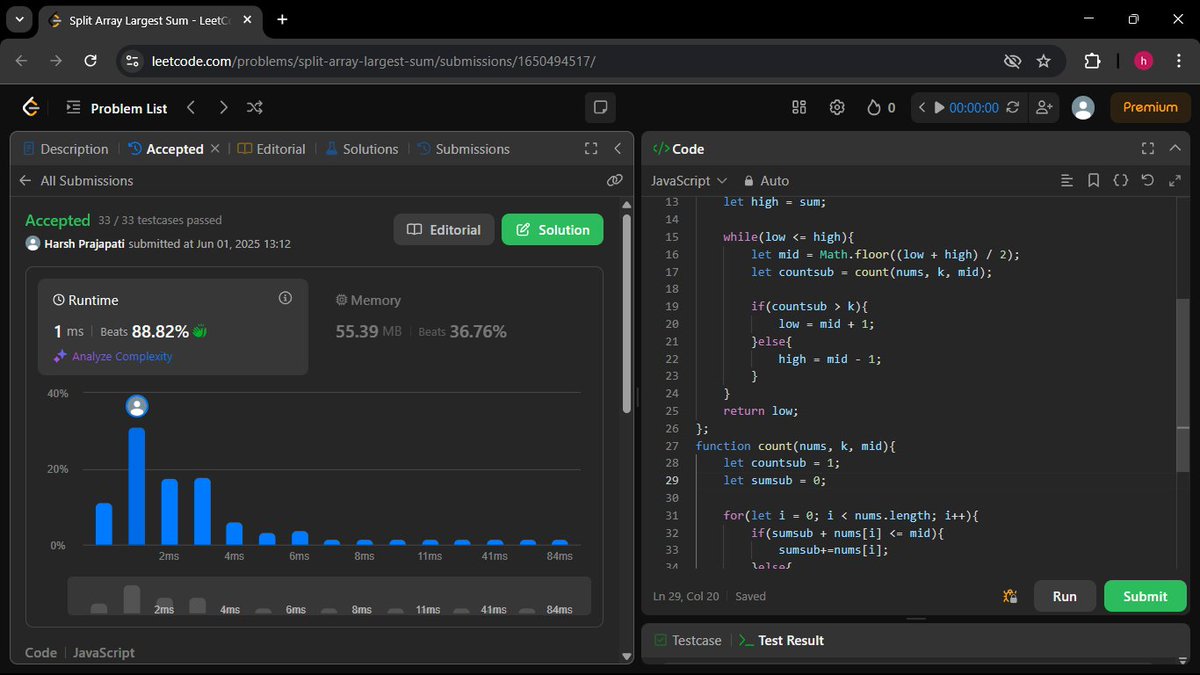
Task: Click the green Solution button
Action: pyautogui.click(x=552, y=230)
